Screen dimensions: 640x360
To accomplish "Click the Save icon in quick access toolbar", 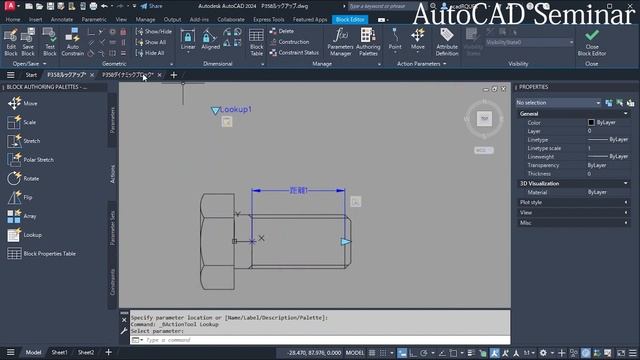I will pyautogui.click(x=50, y=6).
